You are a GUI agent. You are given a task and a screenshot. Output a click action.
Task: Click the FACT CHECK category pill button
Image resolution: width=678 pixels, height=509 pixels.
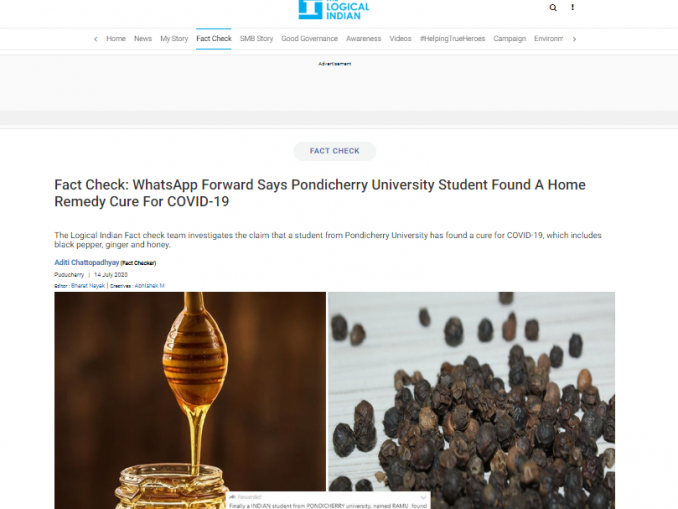pyautogui.click(x=334, y=151)
